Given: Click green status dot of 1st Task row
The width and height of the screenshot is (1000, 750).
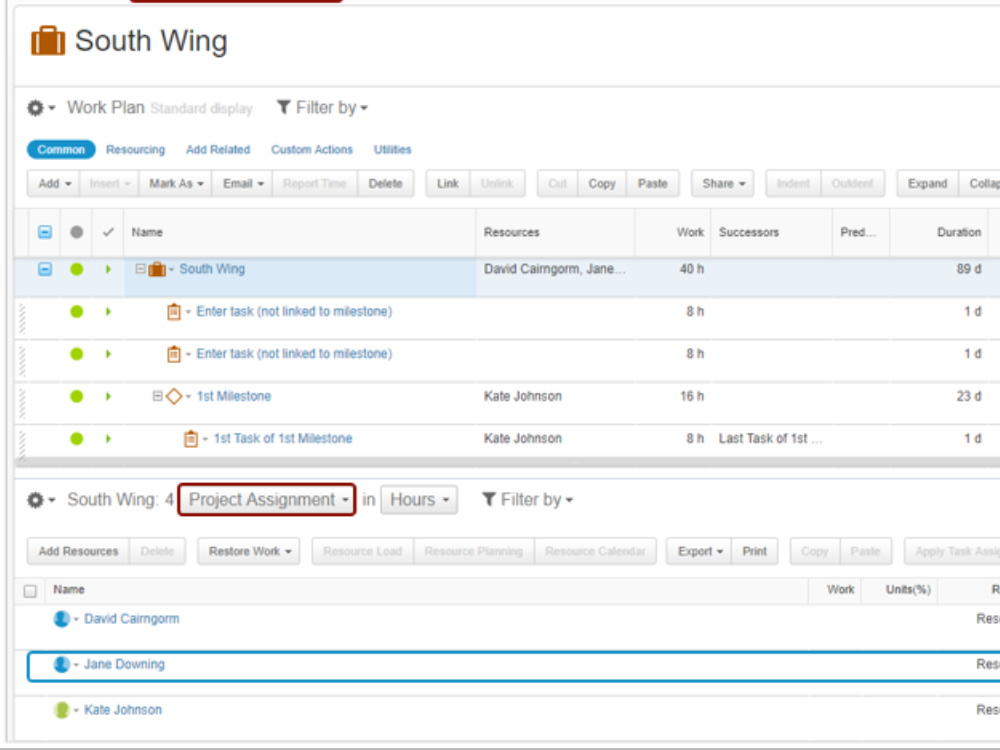Looking at the screenshot, I should click(77, 439).
